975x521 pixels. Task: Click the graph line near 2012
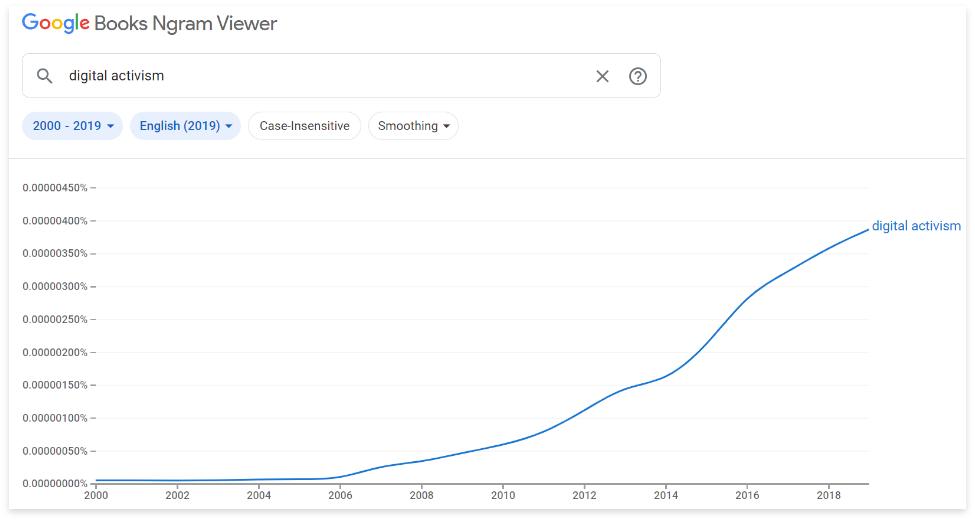(585, 409)
